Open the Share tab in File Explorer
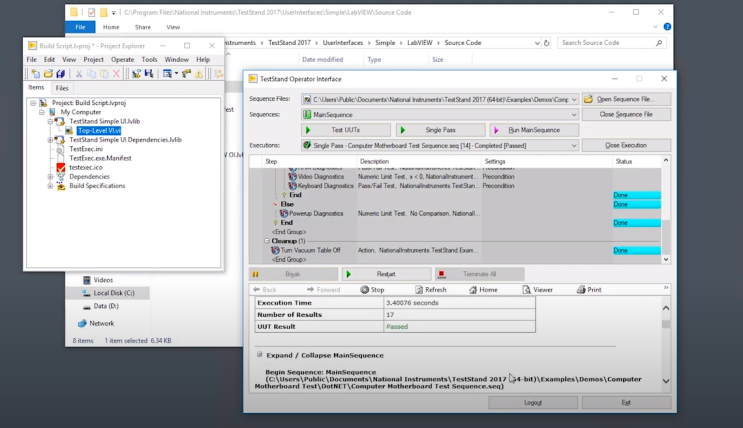743x428 pixels. pos(143,27)
